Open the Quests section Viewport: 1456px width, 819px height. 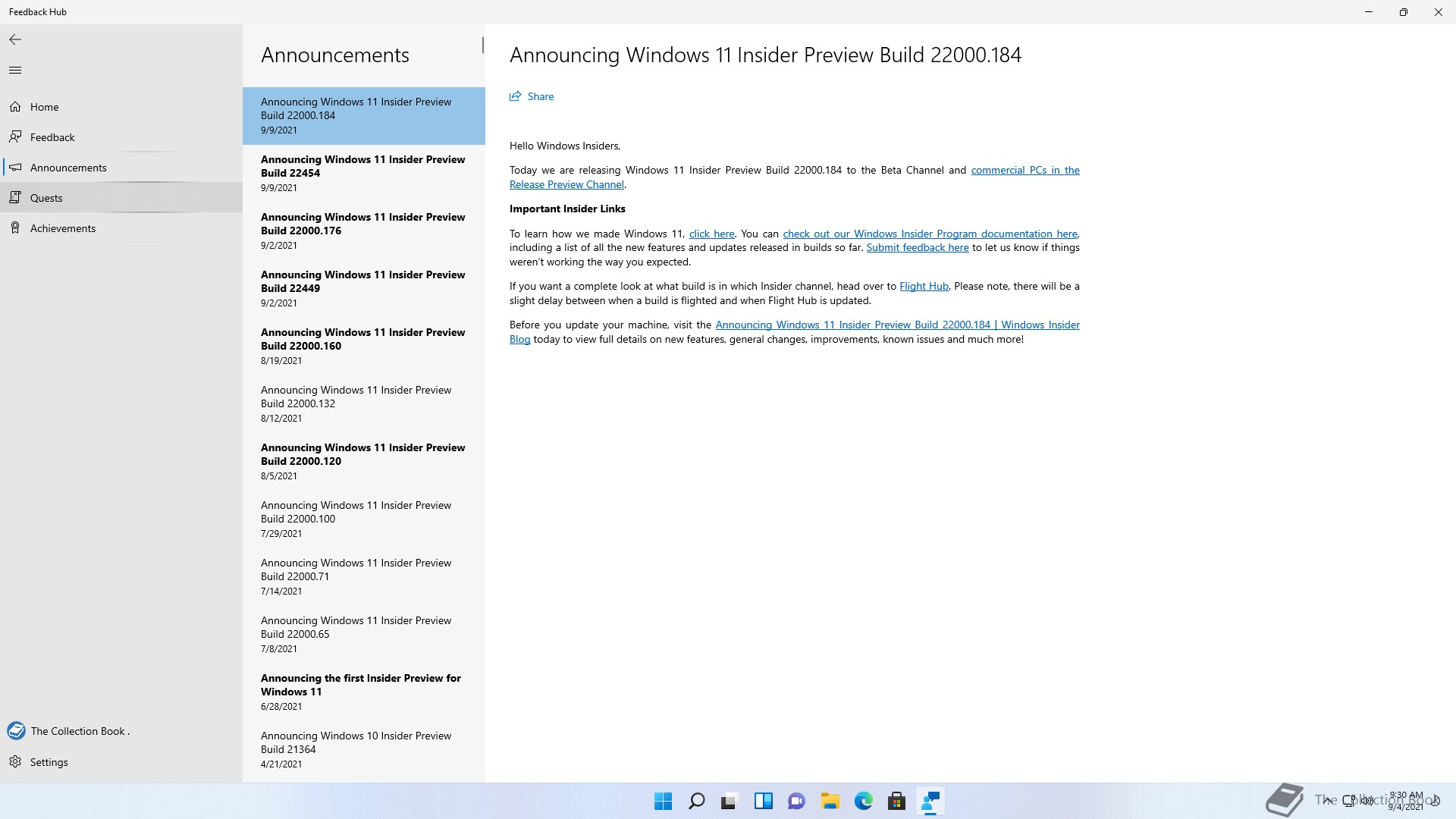point(121,198)
